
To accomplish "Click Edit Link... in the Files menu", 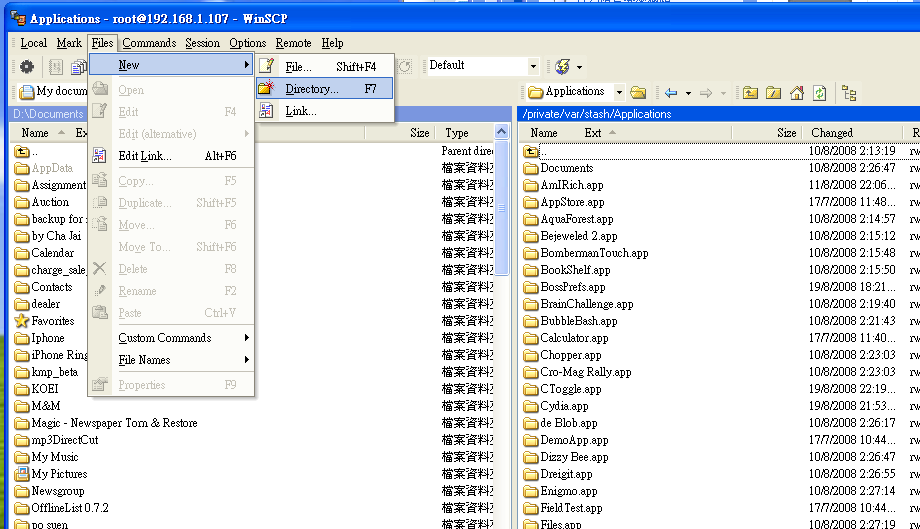I will point(145,156).
